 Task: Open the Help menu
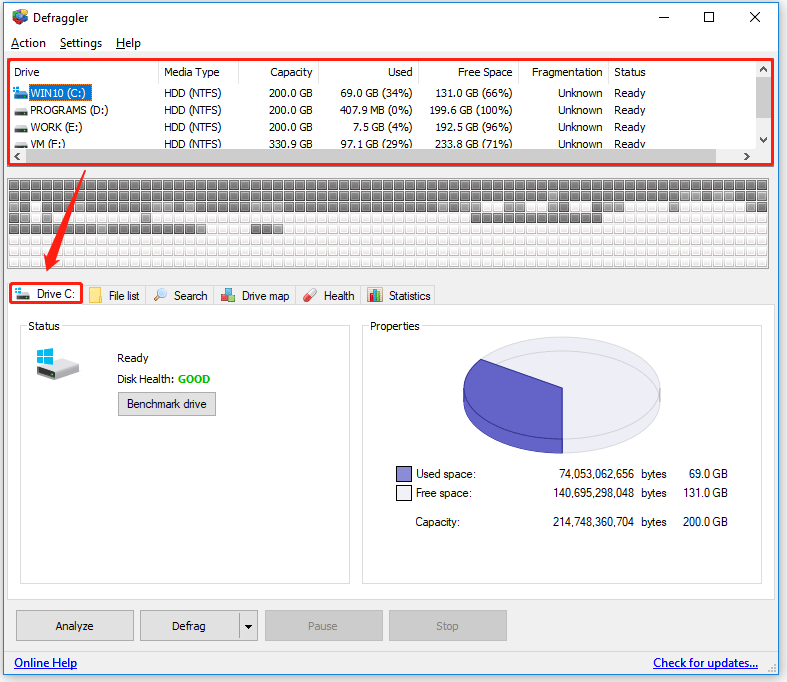click(x=128, y=43)
